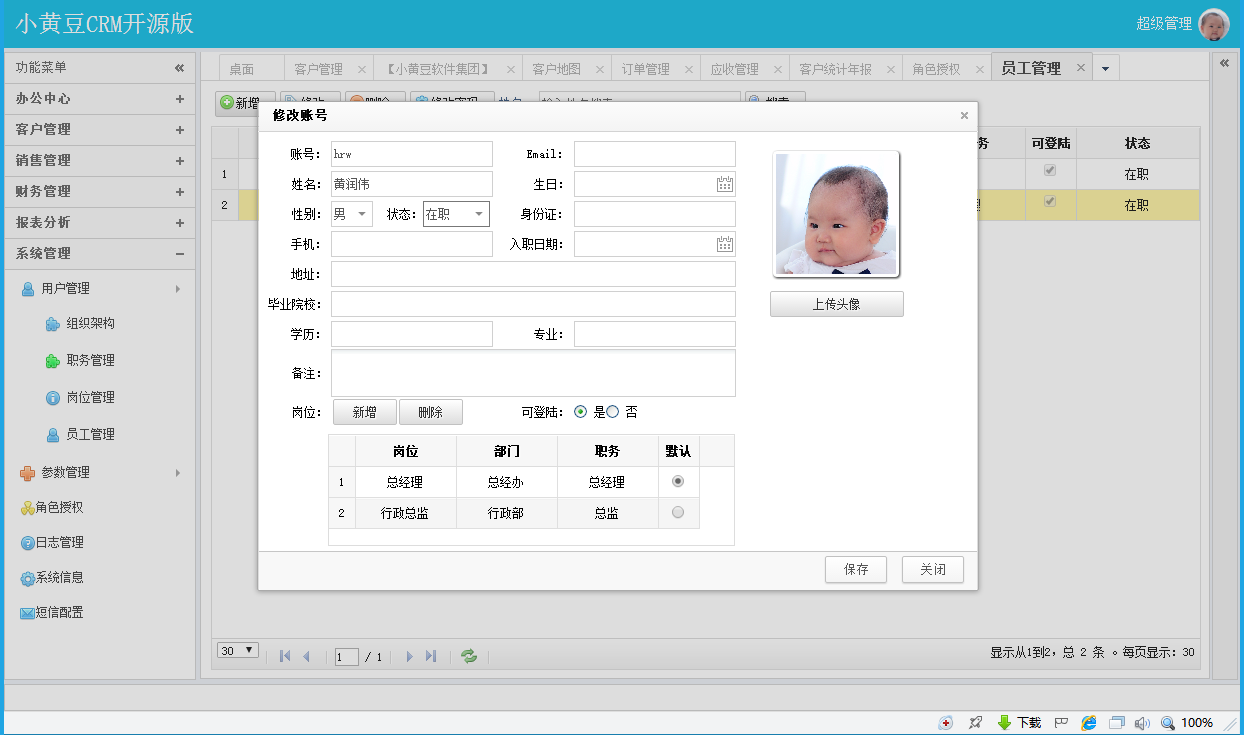Screen dimensions: 1244x735
Task: Select 是 for 可登陆
Action: pos(580,412)
